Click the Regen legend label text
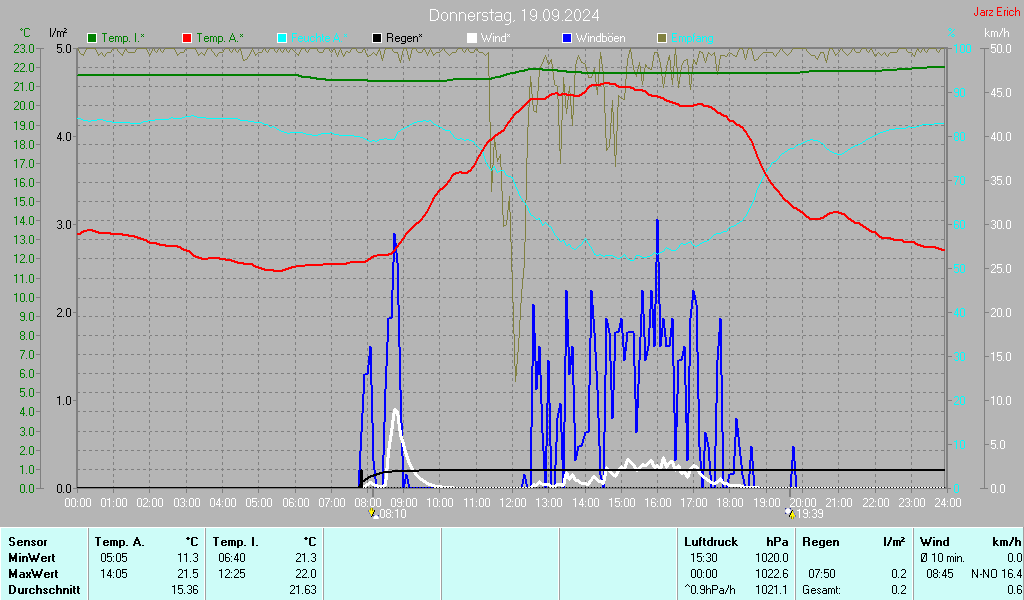The width and height of the screenshot is (1024, 600). click(404, 38)
